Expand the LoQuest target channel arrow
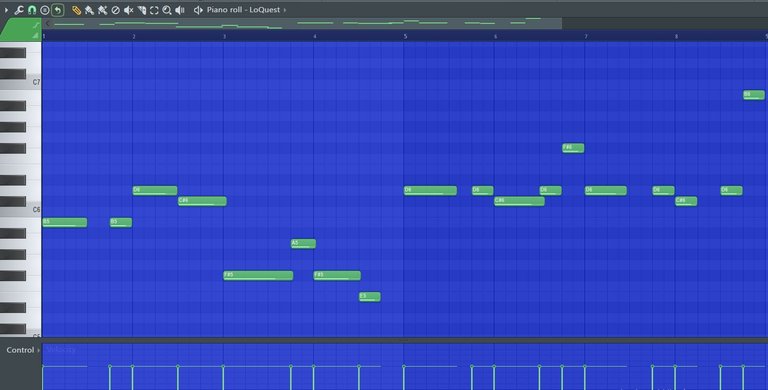768x390 pixels. click(x=285, y=10)
